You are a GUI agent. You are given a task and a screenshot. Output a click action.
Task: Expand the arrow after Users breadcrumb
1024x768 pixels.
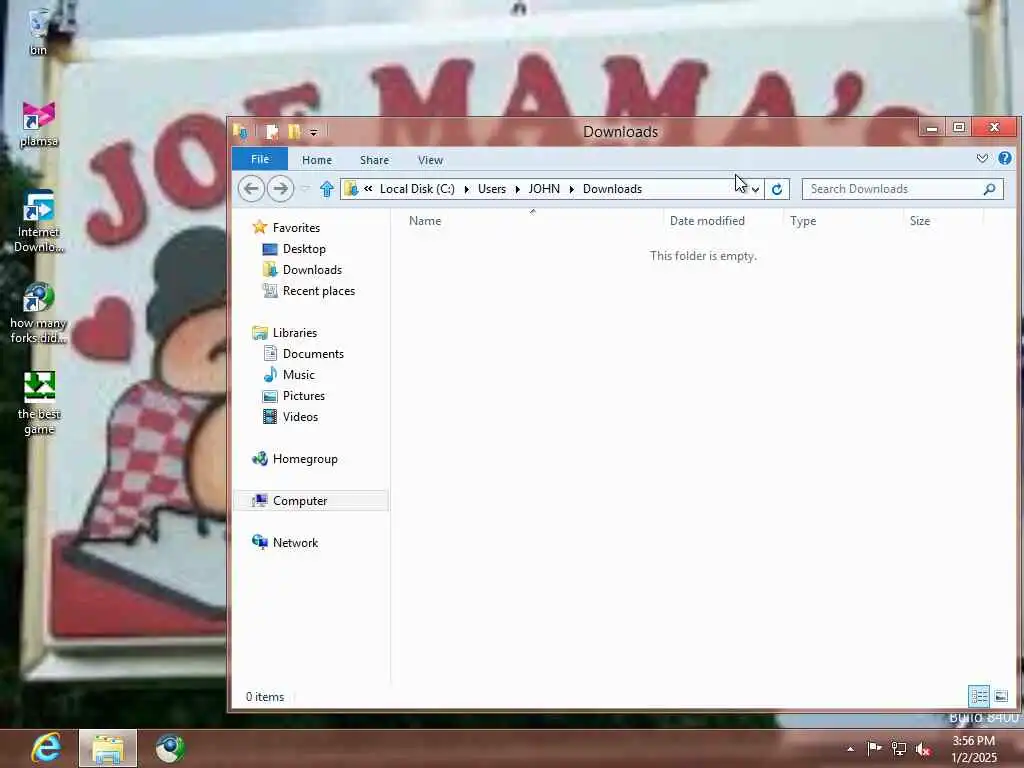pos(517,189)
